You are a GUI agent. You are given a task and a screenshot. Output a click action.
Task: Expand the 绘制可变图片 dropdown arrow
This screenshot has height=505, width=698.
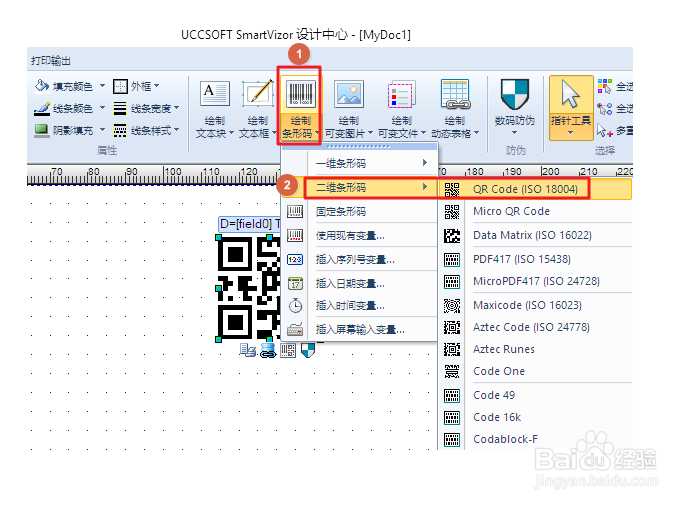370,133
